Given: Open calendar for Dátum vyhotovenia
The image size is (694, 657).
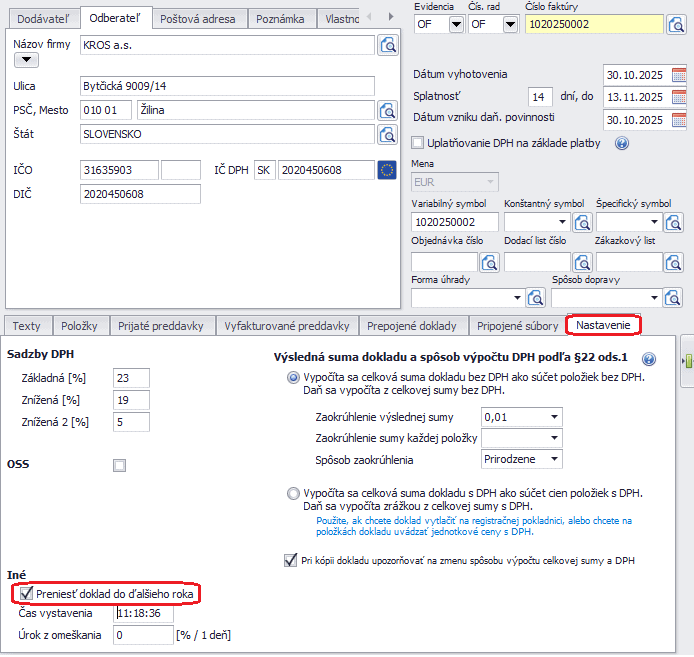Looking at the screenshot, I should pyautogui.click(x=680, y=75).
